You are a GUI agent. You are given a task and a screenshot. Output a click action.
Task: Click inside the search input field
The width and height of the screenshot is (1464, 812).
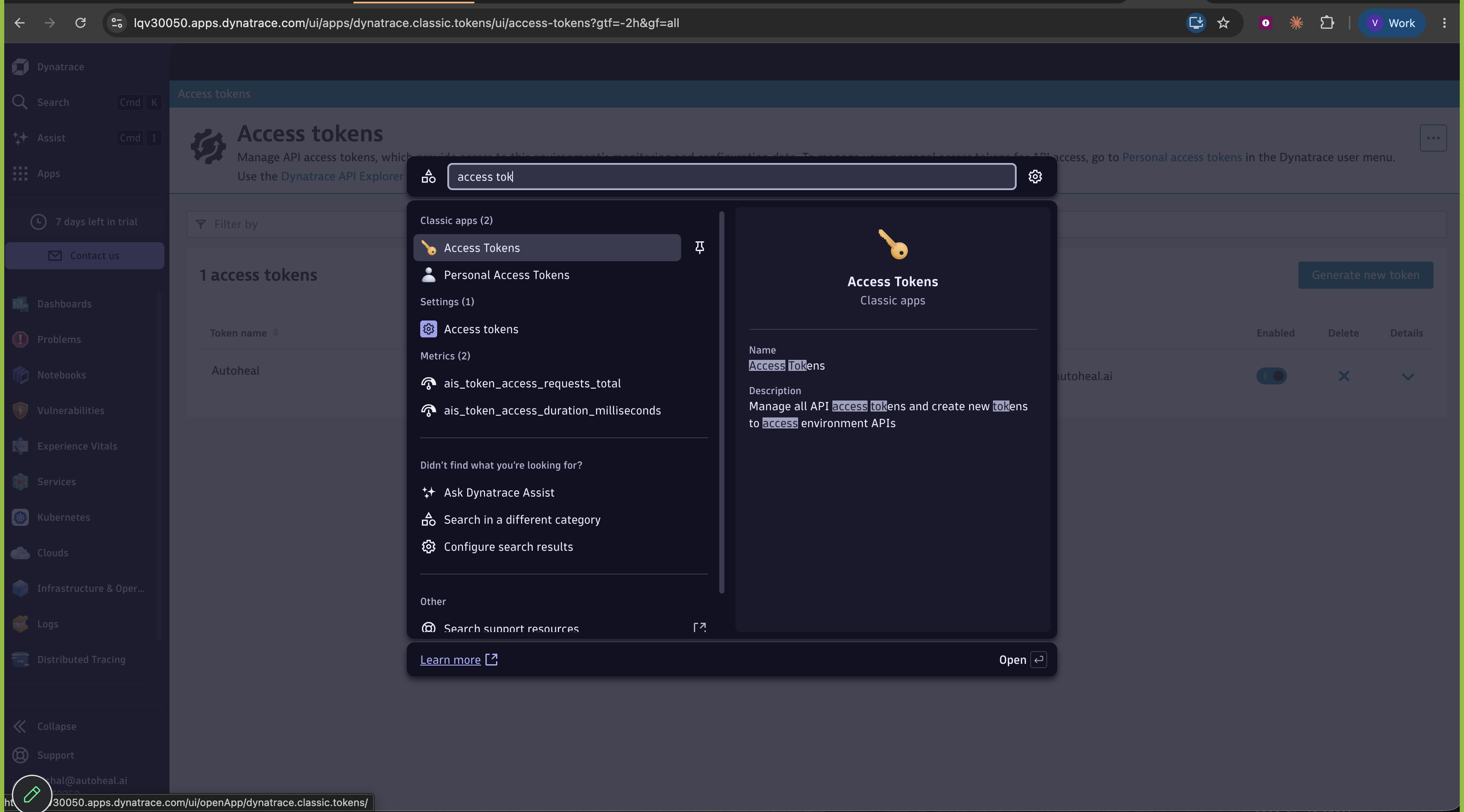[x=732, y=177]
